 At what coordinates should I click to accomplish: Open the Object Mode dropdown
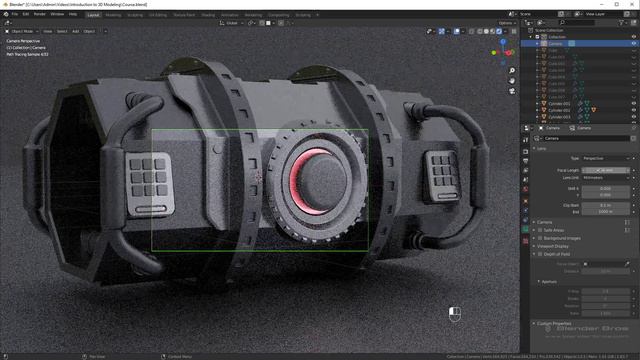(22, 31)
